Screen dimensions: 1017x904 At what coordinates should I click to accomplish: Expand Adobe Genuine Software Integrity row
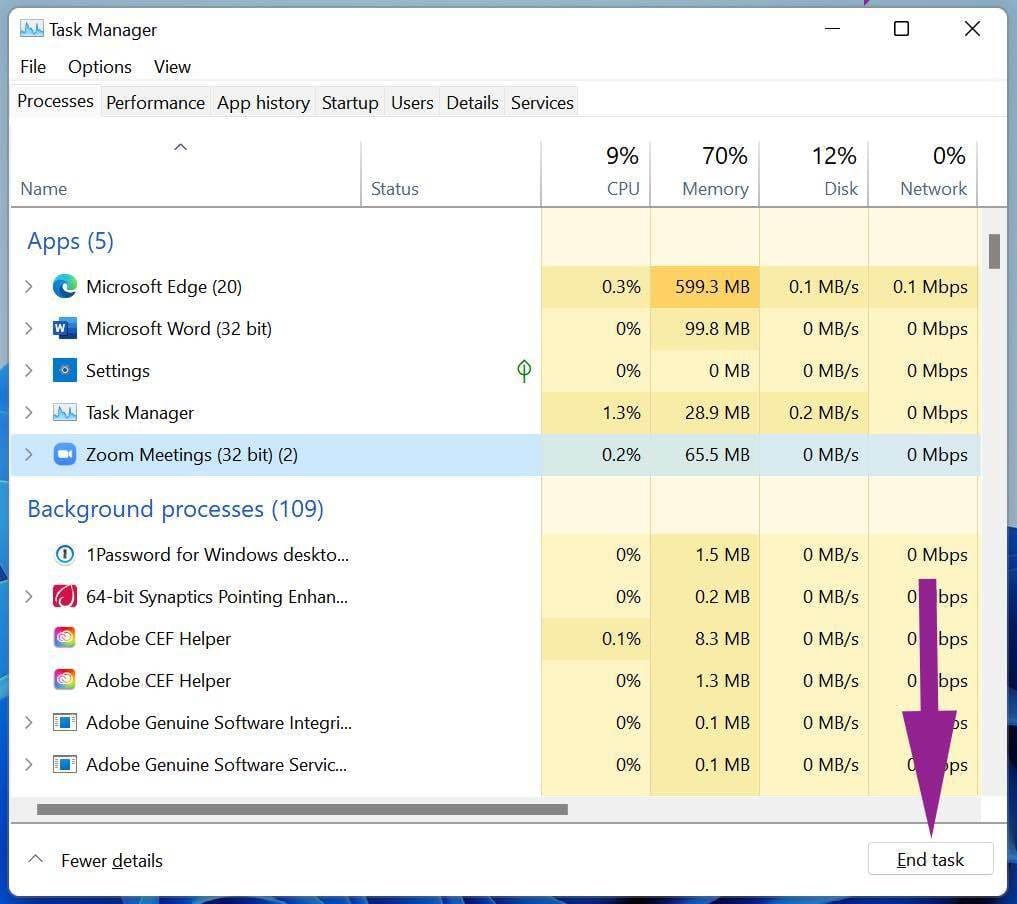pos(29,722)
